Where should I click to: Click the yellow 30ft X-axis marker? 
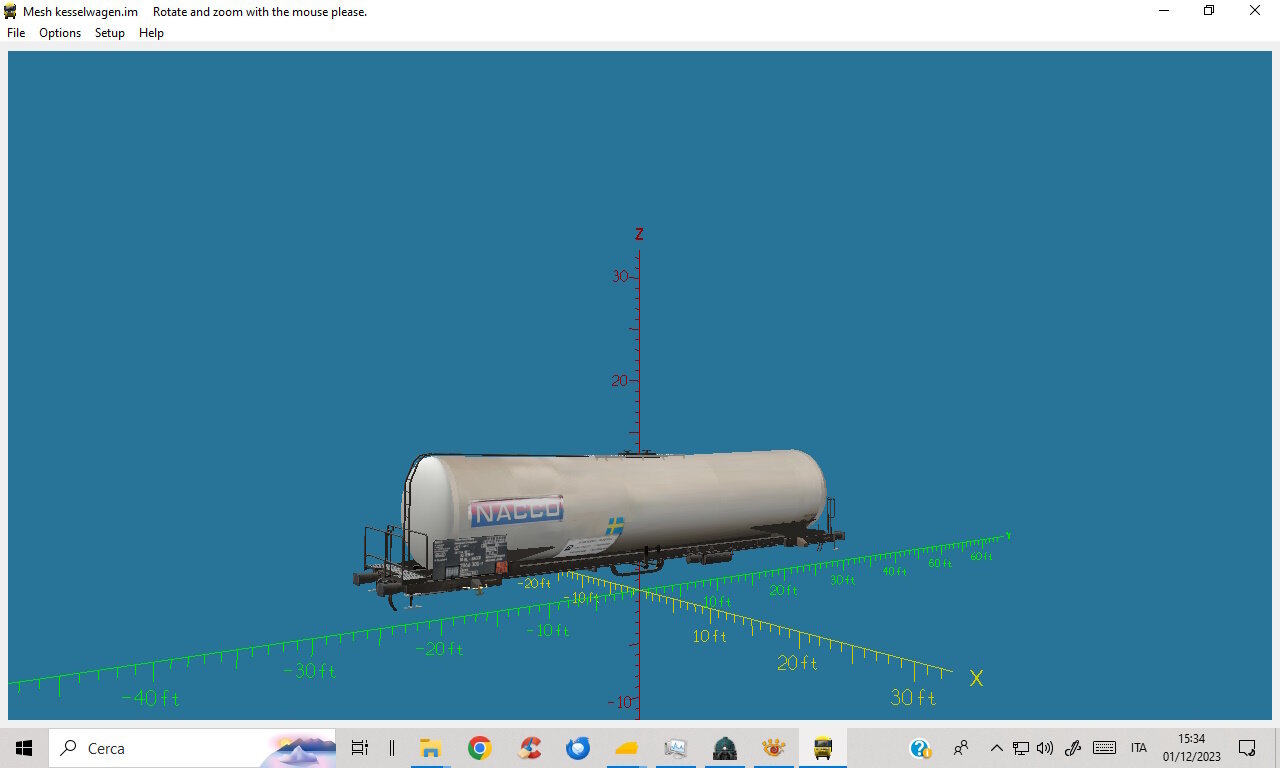913,697
